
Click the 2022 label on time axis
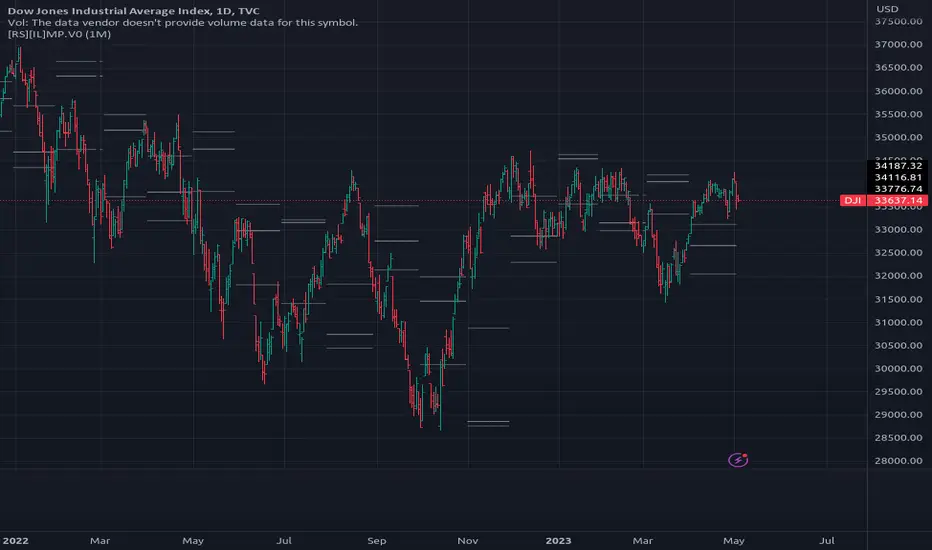(15, 540)
